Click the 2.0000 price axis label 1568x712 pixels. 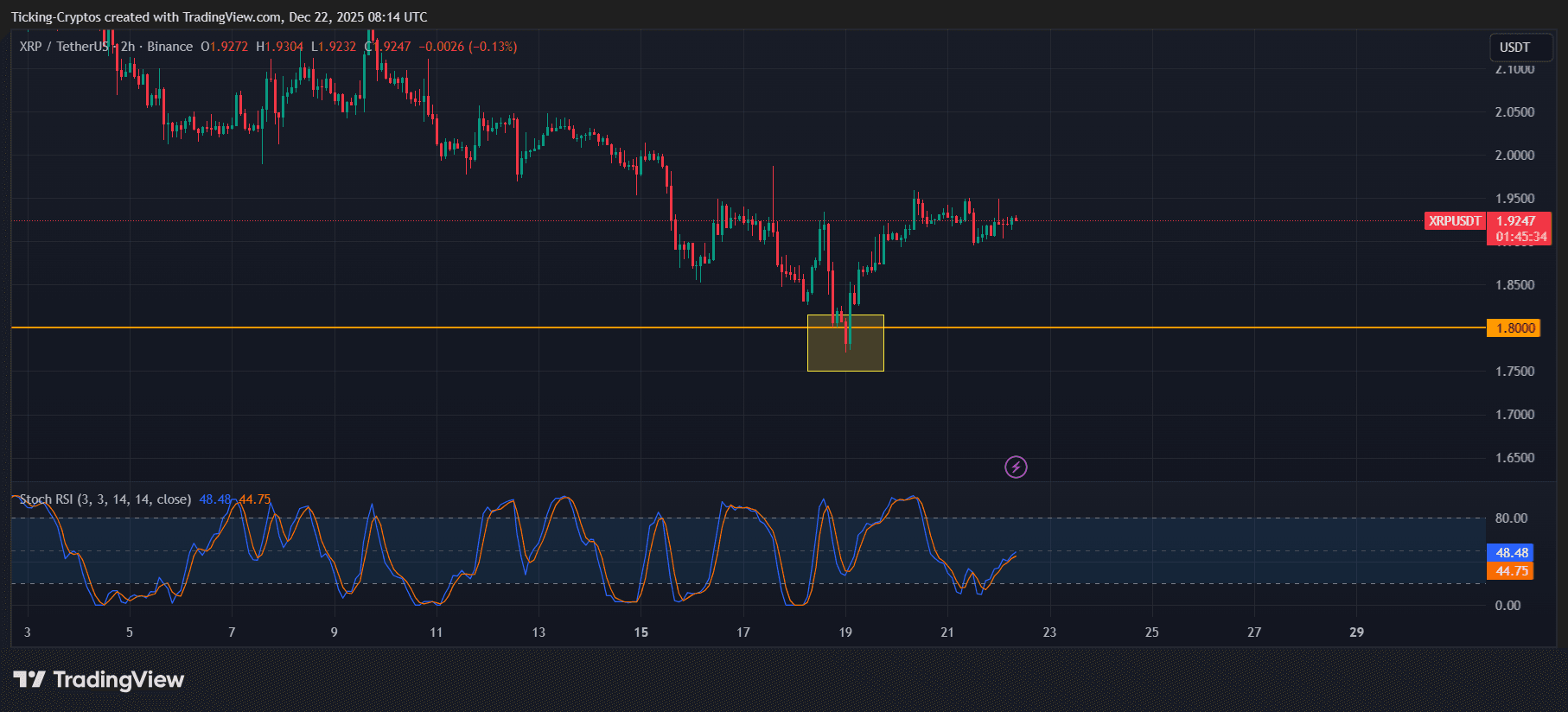coord(1514,156)
